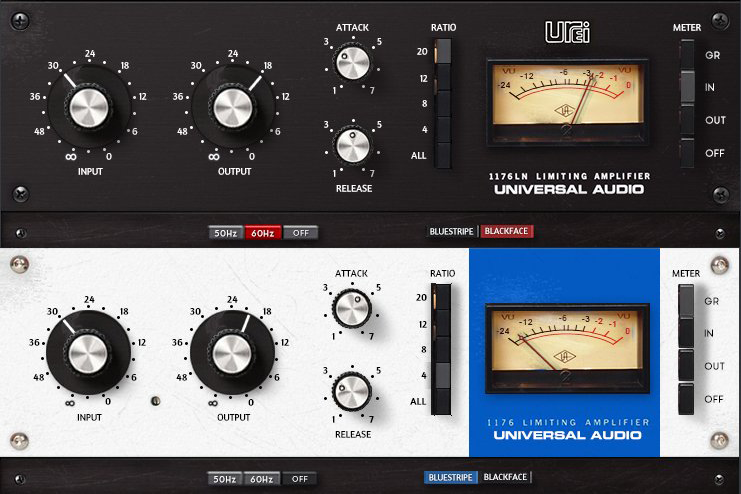Select ratio 8 on the white Bluestripe unit
This screenshot has width=741, height=494.
coord(442,349)
